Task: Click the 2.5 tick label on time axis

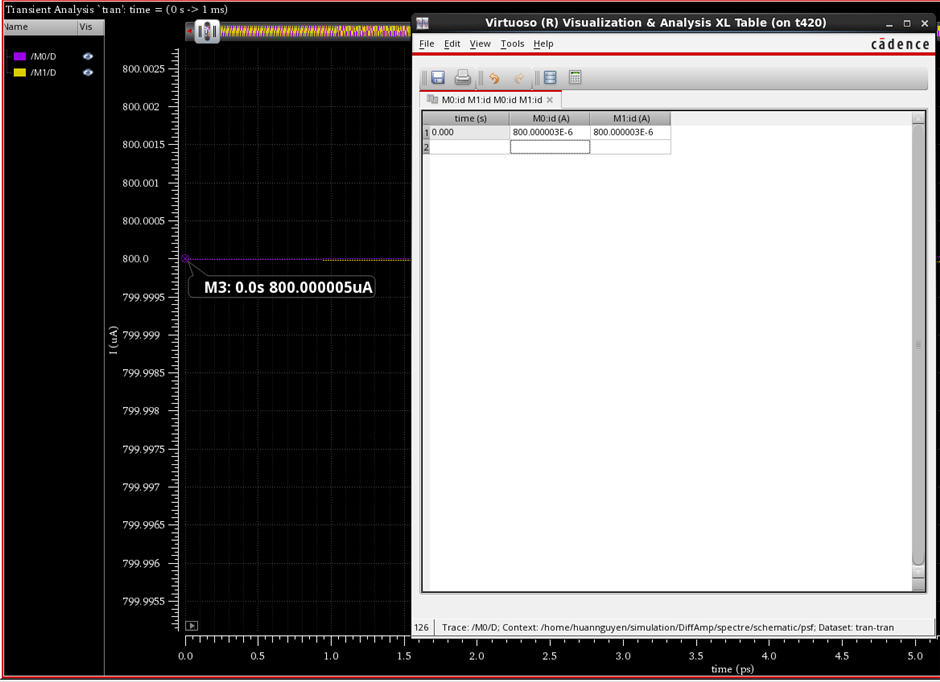Action: [550, 656]
